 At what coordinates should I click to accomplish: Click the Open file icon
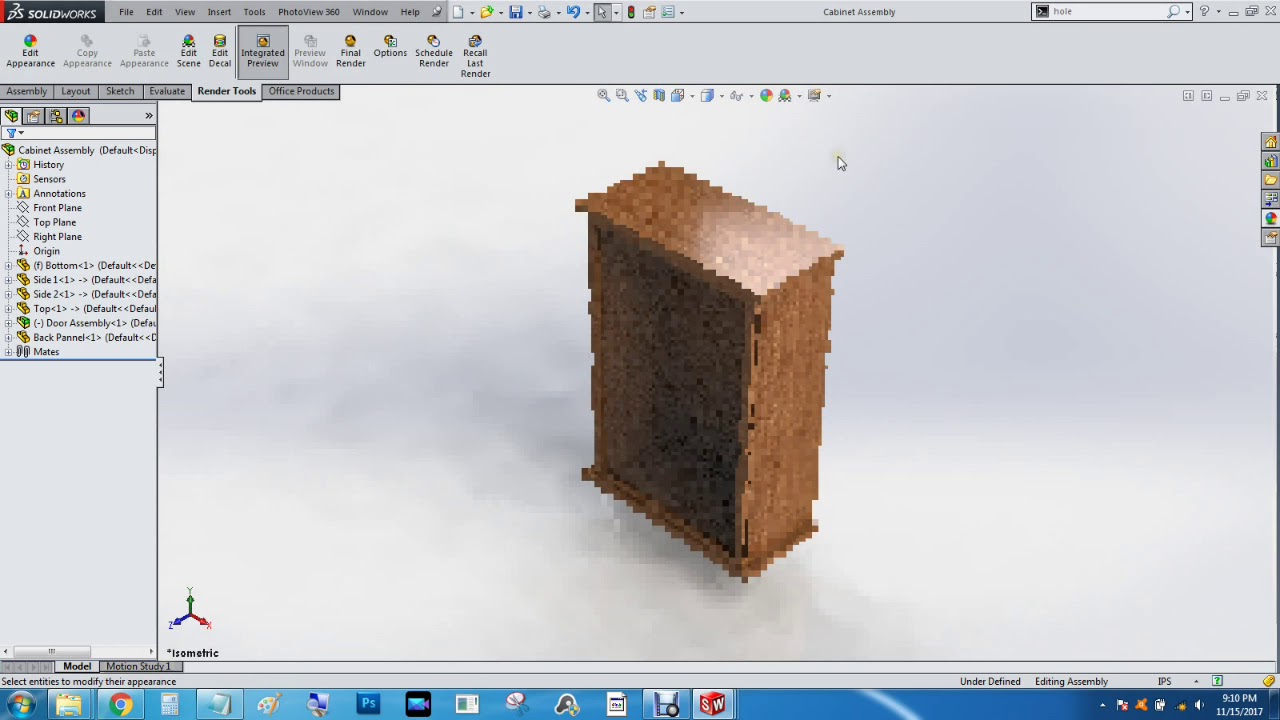click(486, 12)
